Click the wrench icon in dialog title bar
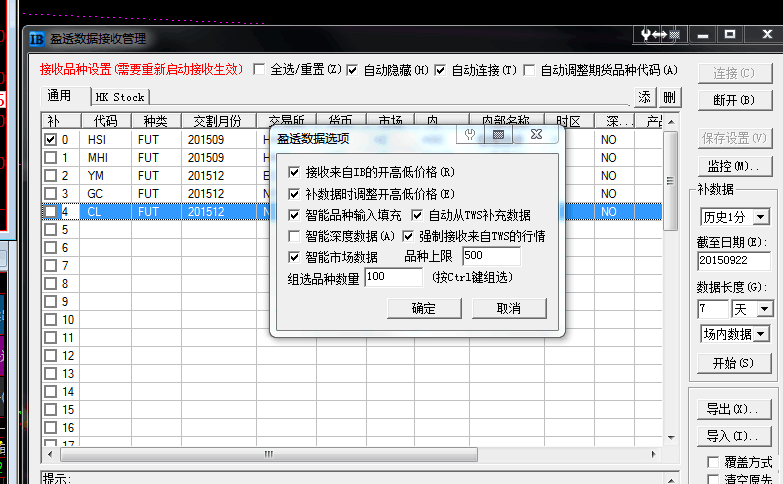 coord(470,134)
